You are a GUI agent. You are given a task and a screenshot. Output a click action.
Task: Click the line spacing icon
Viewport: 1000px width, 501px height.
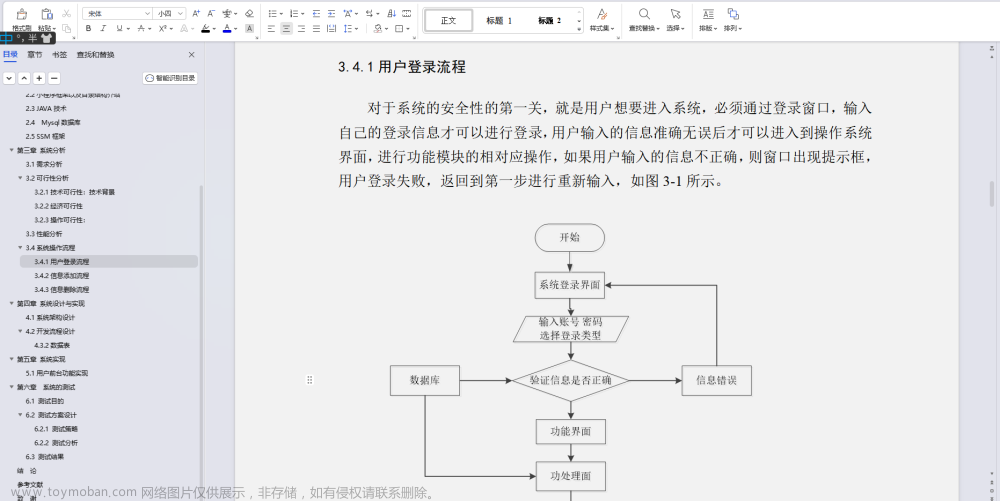pyautogui.click(x=347, y=28)
